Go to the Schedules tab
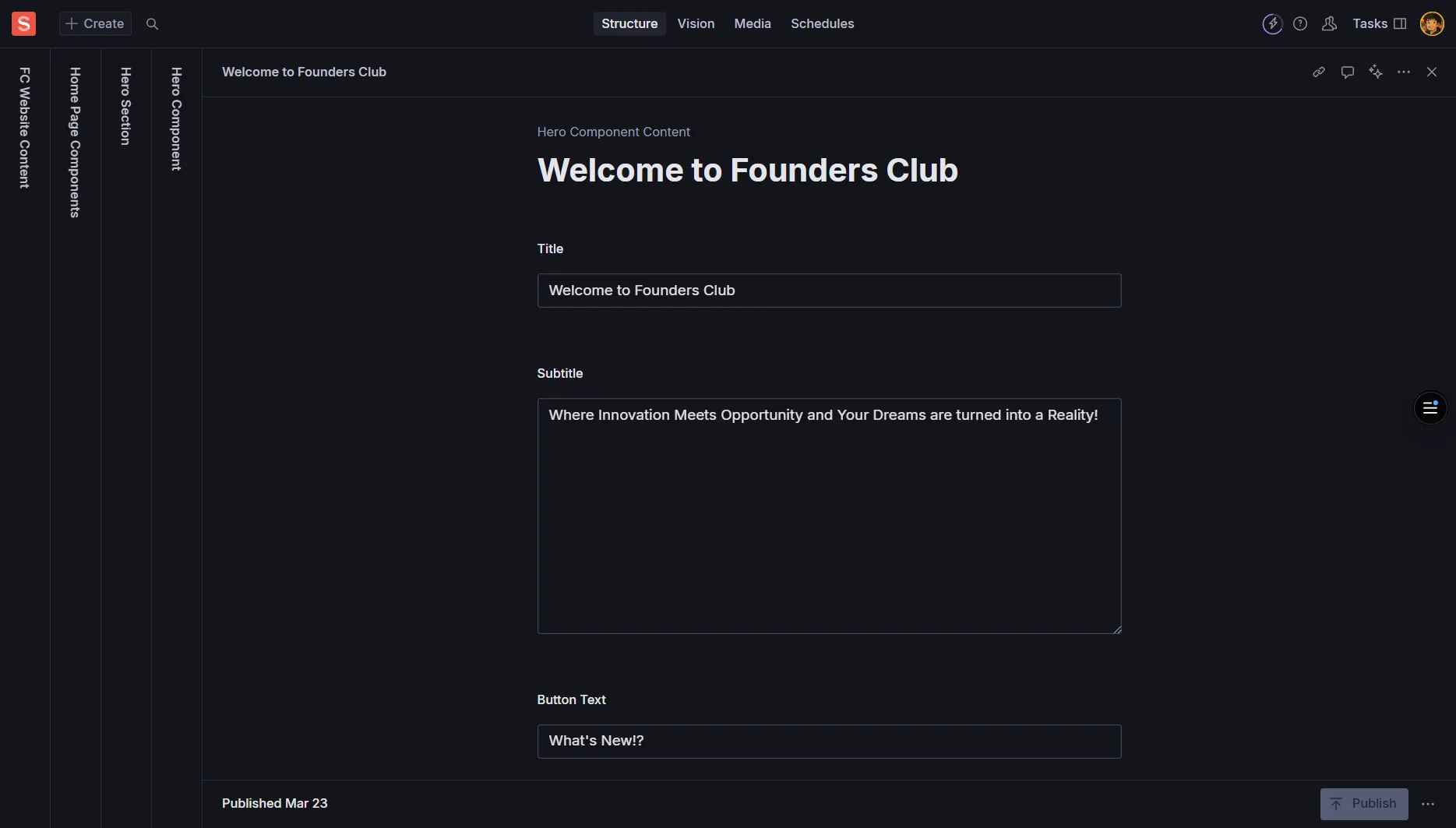Screen dimensions: 1456x828 point(822,24)
